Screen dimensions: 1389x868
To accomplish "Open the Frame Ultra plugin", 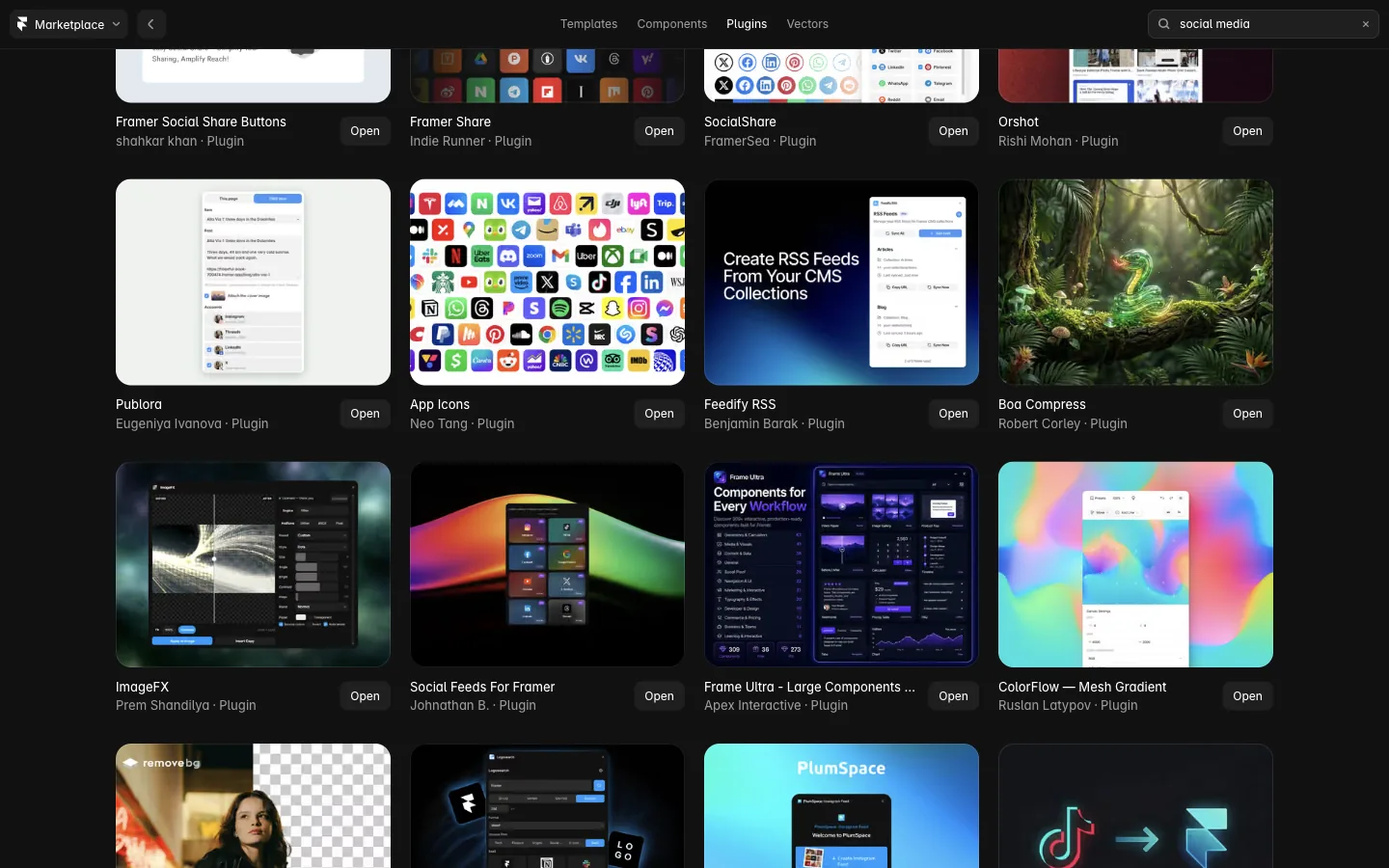I will tap(953, 696).
